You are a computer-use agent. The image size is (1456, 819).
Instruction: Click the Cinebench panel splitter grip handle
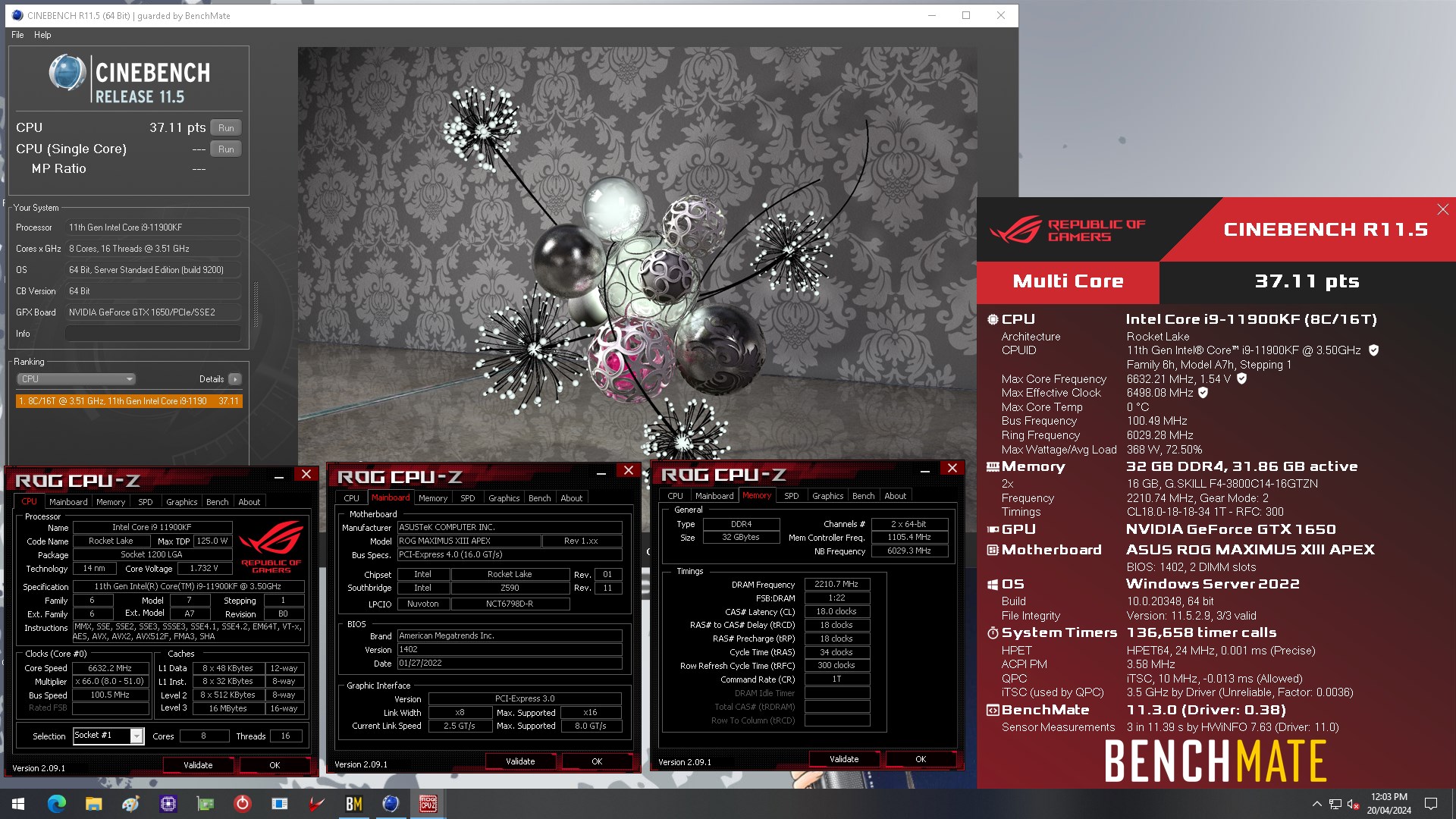point(256,303)
